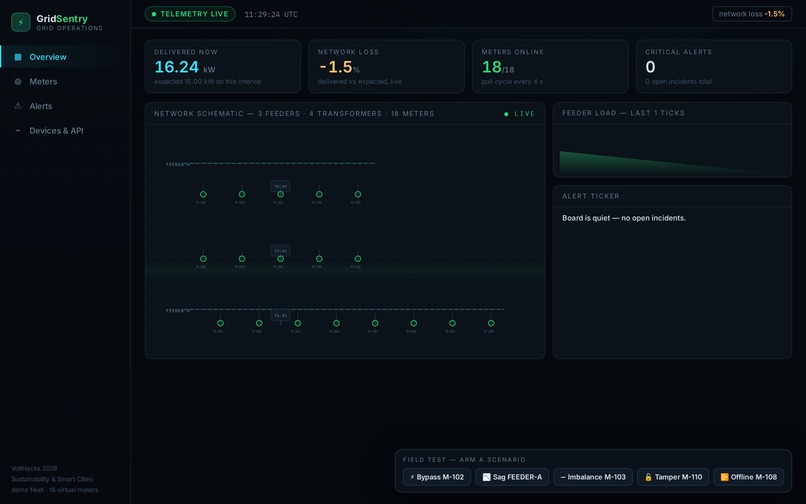Click the 11:29:24 UTC timestamp

271,14
